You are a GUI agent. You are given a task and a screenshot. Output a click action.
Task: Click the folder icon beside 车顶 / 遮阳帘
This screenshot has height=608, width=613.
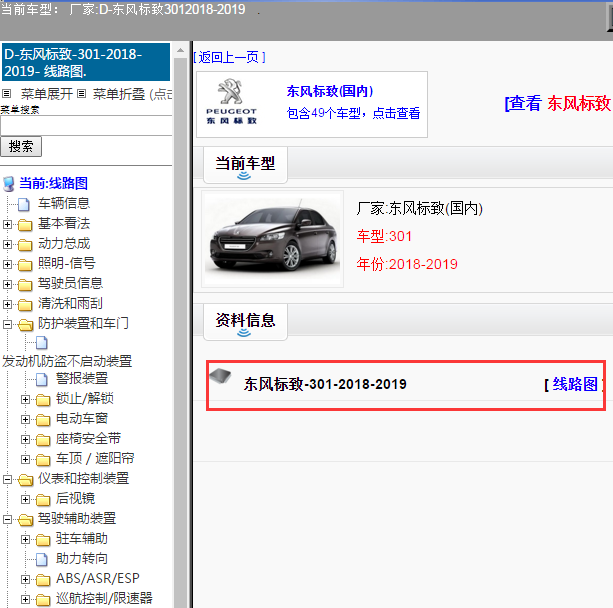[43, 460]
